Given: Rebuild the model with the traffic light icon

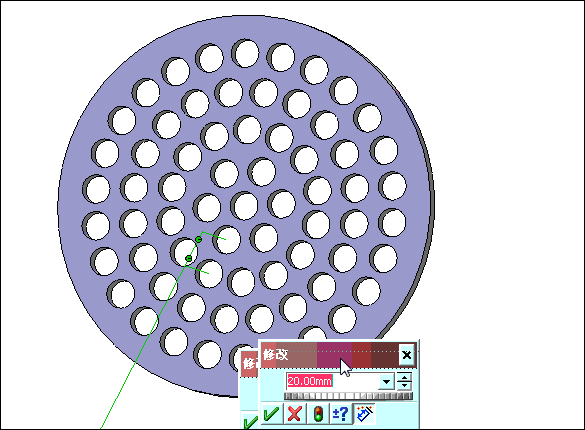Looking at the screenshot, I should click(318, 413).
